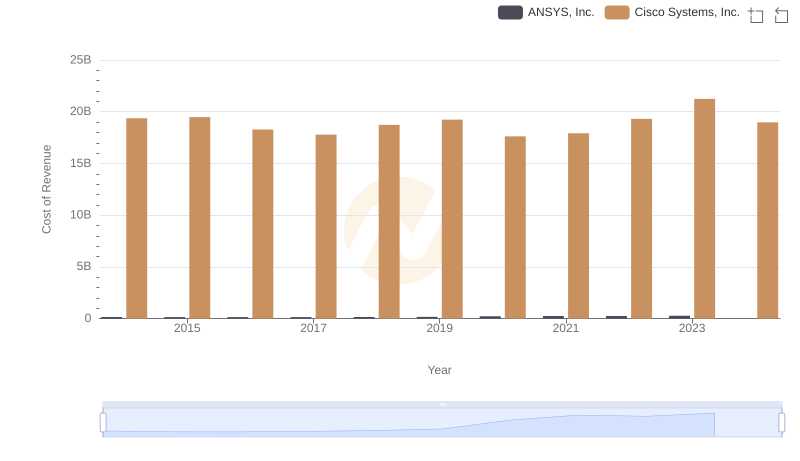800x461 pixels.
Task: Click the 25B y-axis tick label
Action: click(80, 60)
